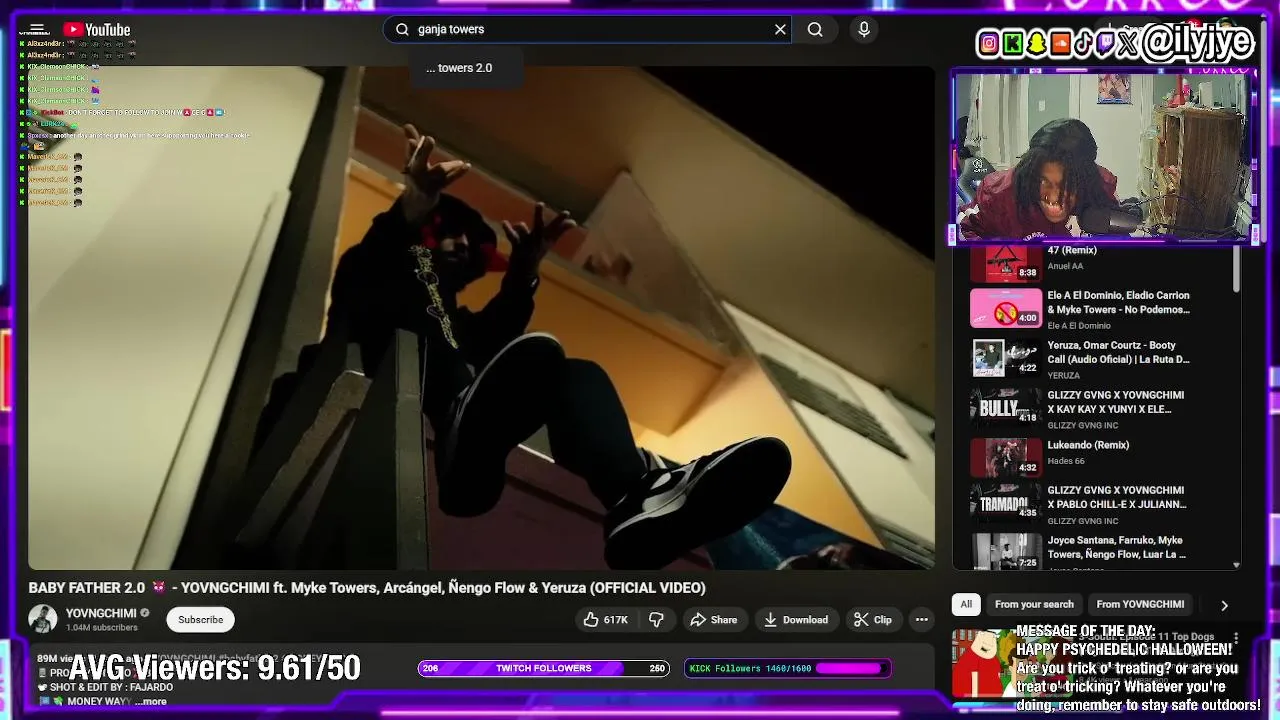Open 'Lukeando (Remix)' thumbnail 4:32

pyautogui.click(x=1006, y=458)
